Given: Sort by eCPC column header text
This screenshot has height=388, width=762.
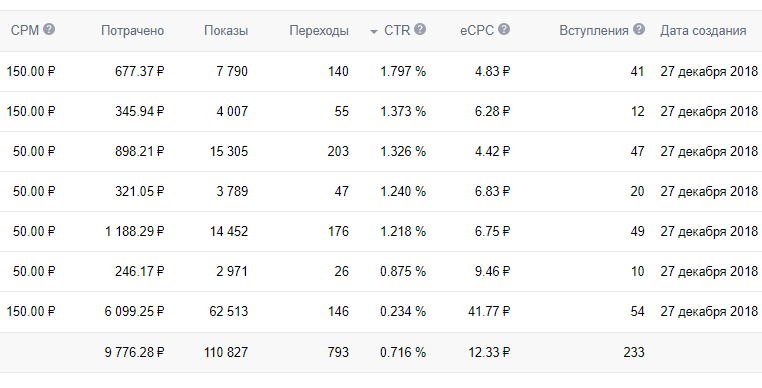Looking at the screenshot, I should [477, 31].
